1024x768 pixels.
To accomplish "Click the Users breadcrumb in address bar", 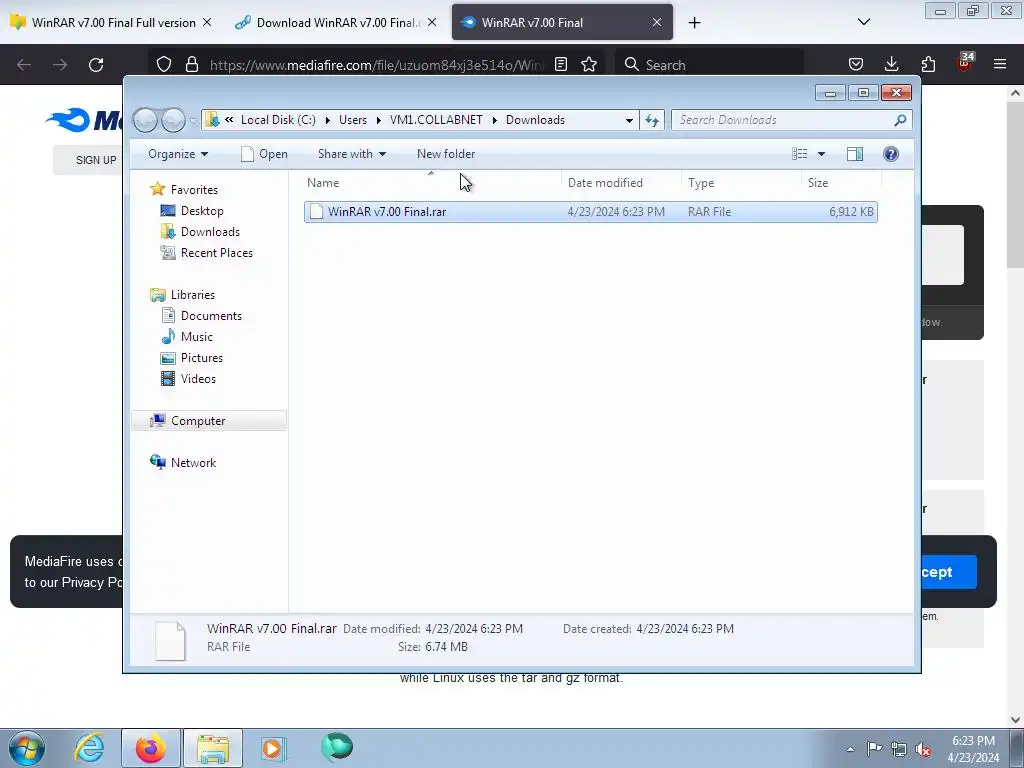I will coord(353,120).
